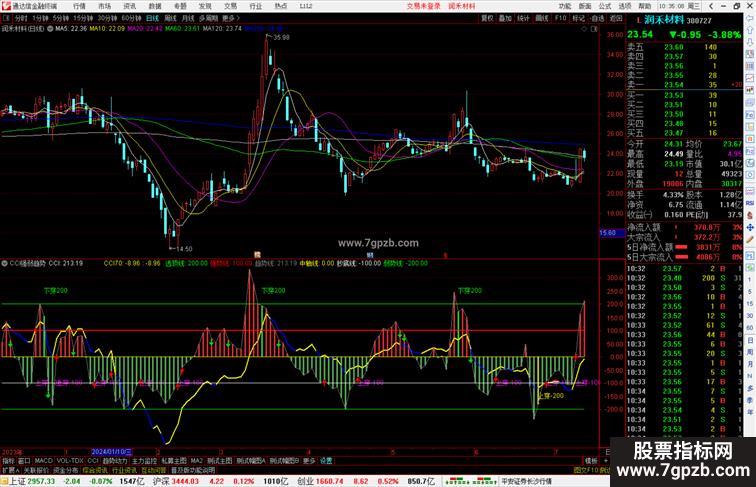The image size is (756, 487).
Task: Click the 画线 drawing tools button
Action: [542, 18]
